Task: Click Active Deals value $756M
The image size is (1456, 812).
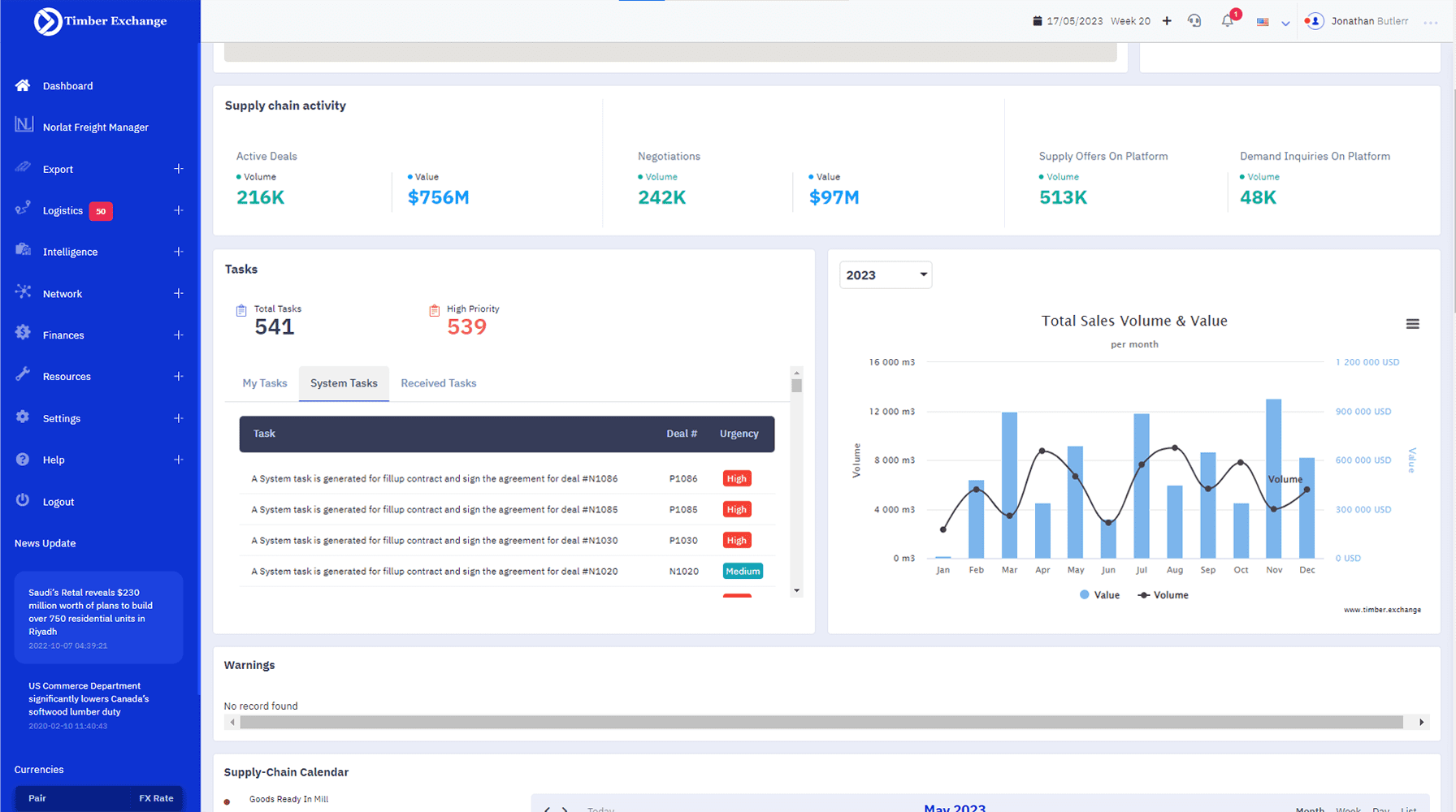Action: 439,197
